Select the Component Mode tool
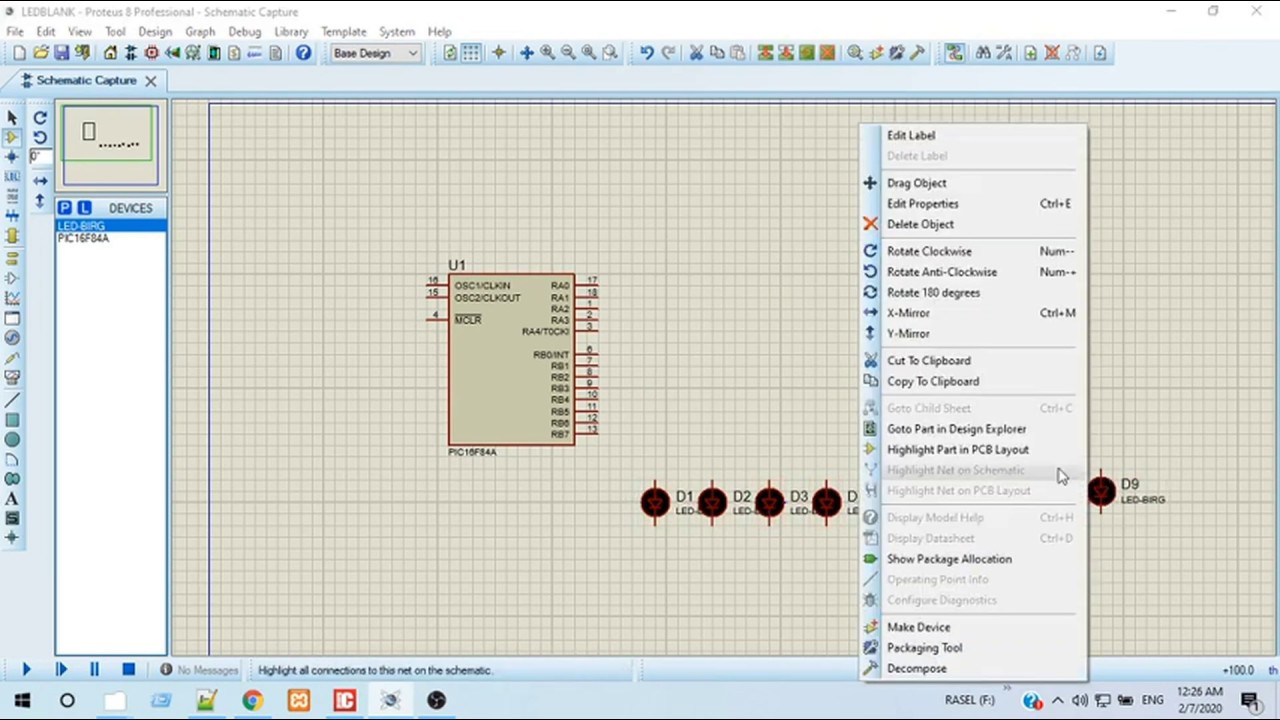Image resolution: width=1280 pixels, height=720 pixels. pyautogui.click(x=12, y=137)
